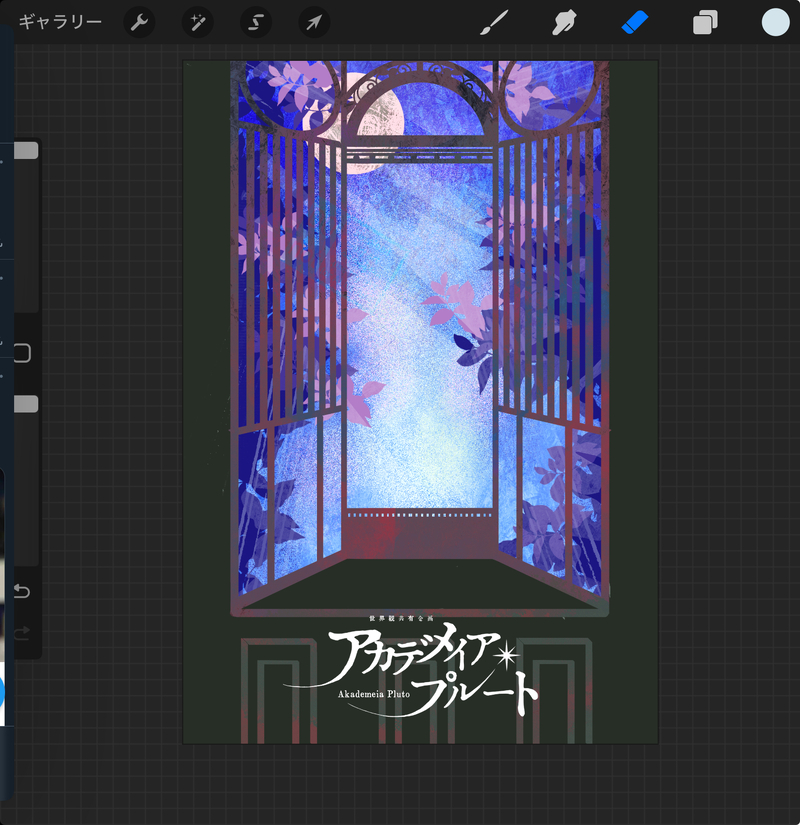The image size is (800, 825).
Task: Click the brush size slider handle
Action: tap(26, 150)
